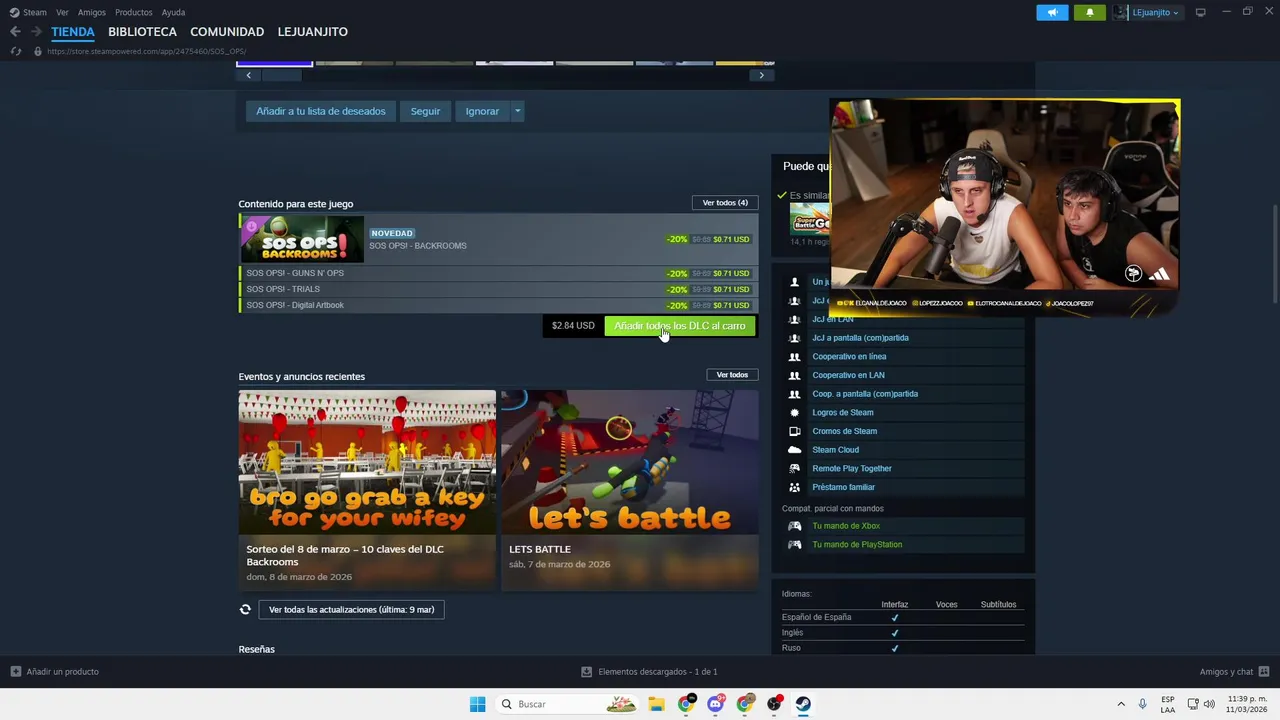Click the page reload icon beside the URL
Screen dimensions: 1280x720
15,51
